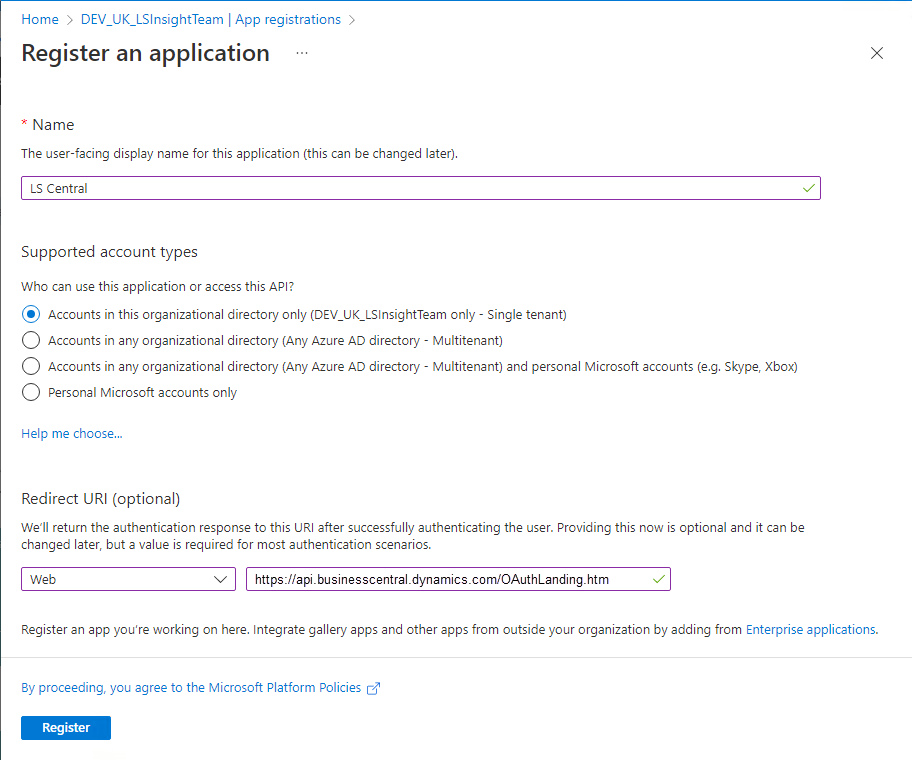Select Any Azure AD directory Multitenant option

pos(31,340)
